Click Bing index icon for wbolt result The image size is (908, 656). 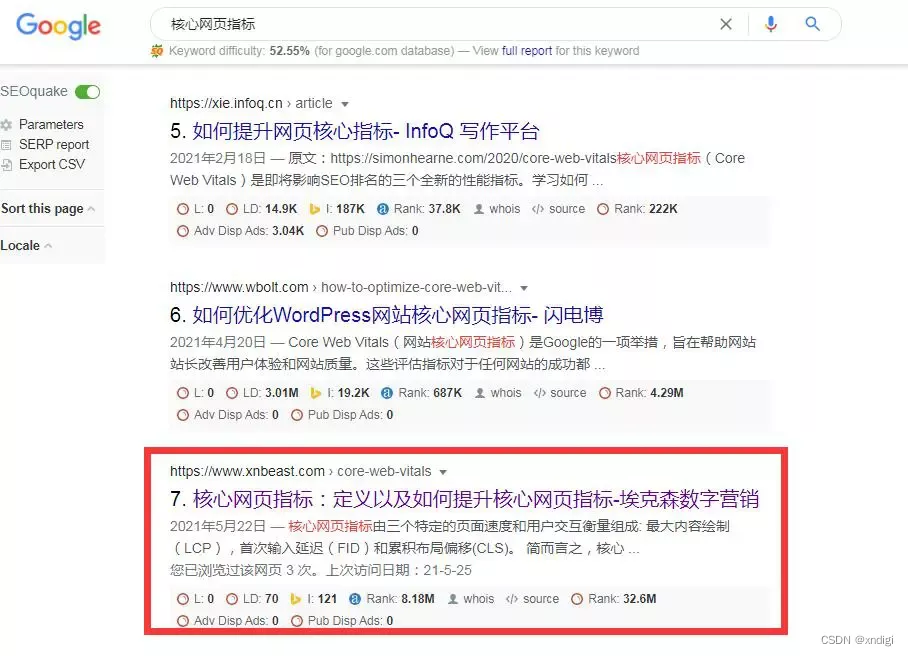coord(316,393)
